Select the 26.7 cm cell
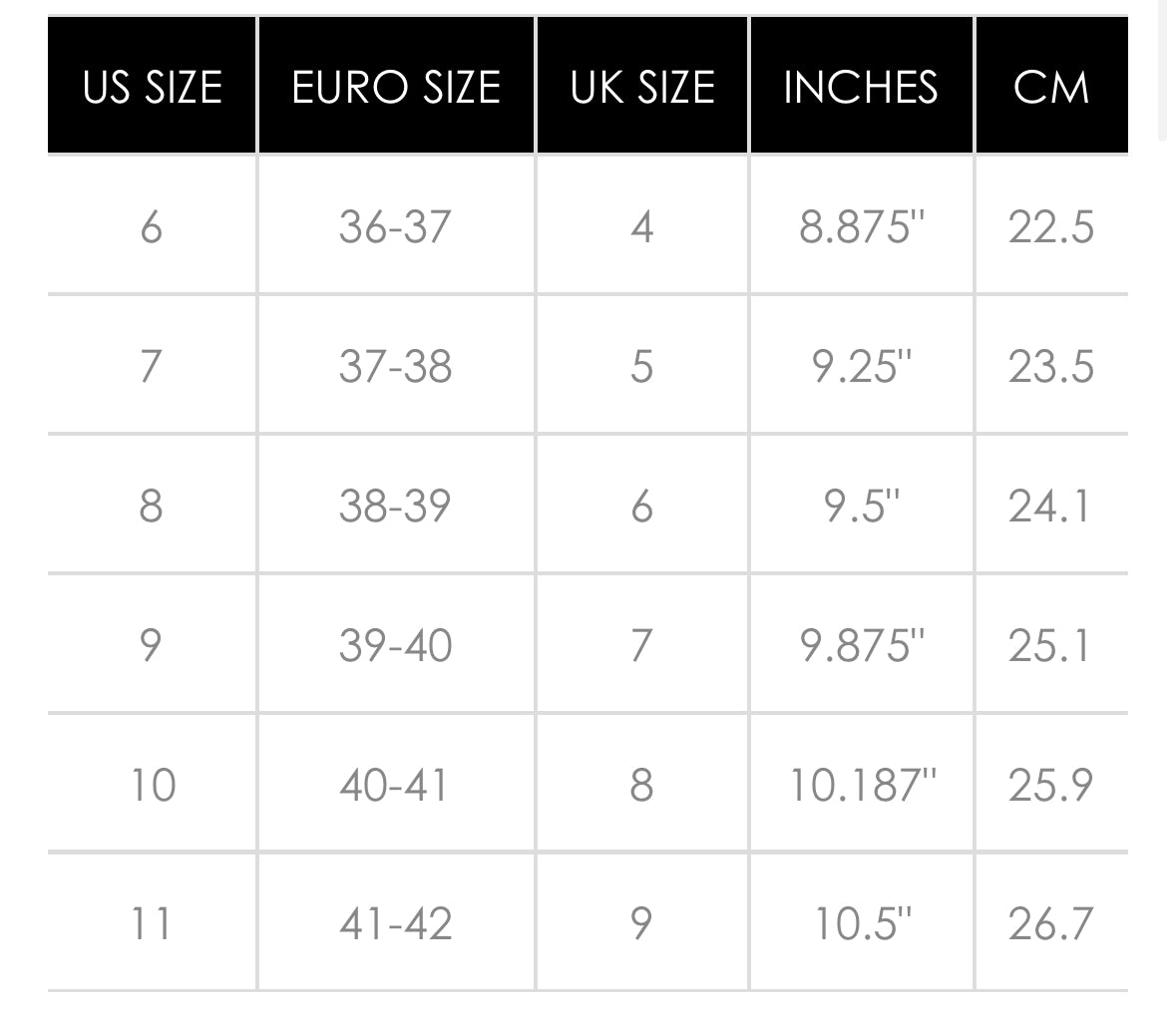1176x1030 pixels. [1051, 924]
